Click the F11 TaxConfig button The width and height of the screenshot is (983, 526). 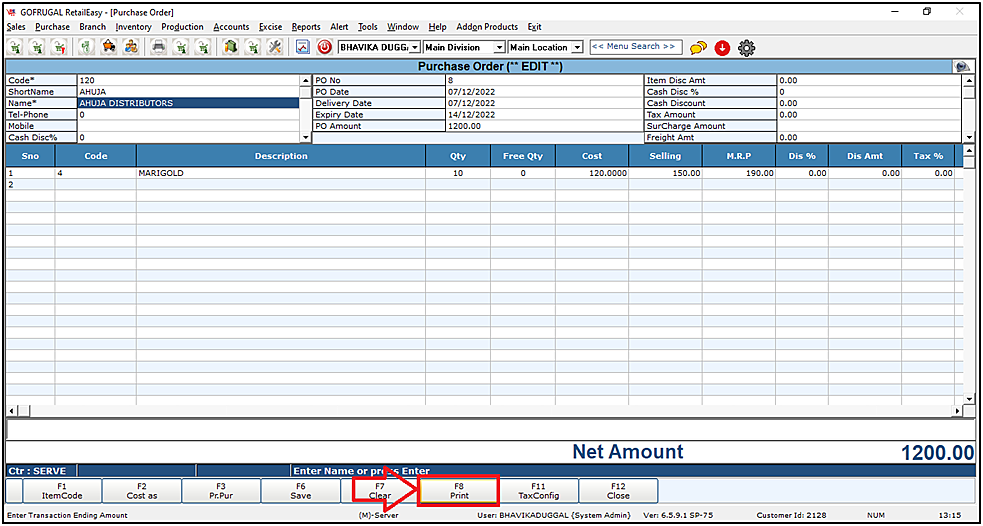539,490
